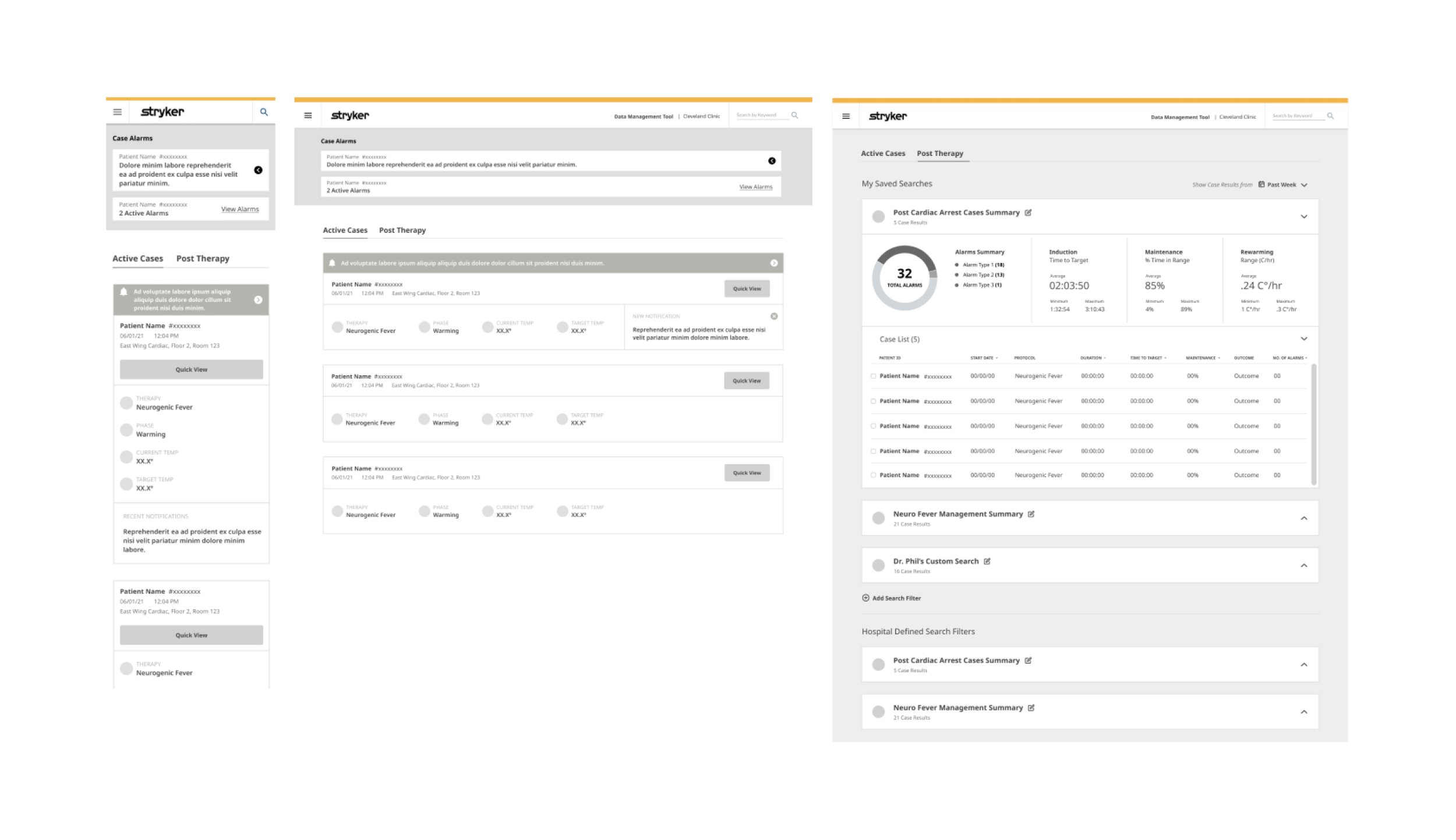The height and width of the screenshot is (840, 1456).
Task: Expand Dr. Phil's Custom Search chevron
Action: tap(1304, 565)
